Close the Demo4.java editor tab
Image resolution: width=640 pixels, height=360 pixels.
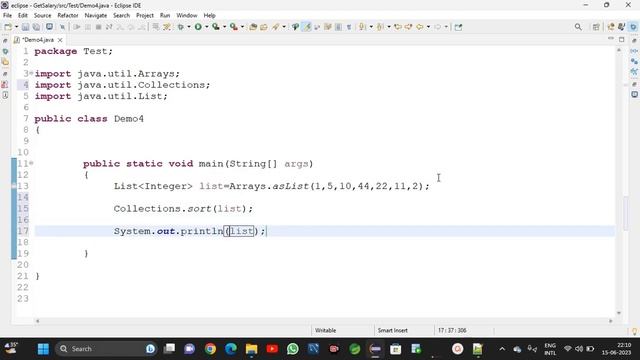[x=60, y=40]
